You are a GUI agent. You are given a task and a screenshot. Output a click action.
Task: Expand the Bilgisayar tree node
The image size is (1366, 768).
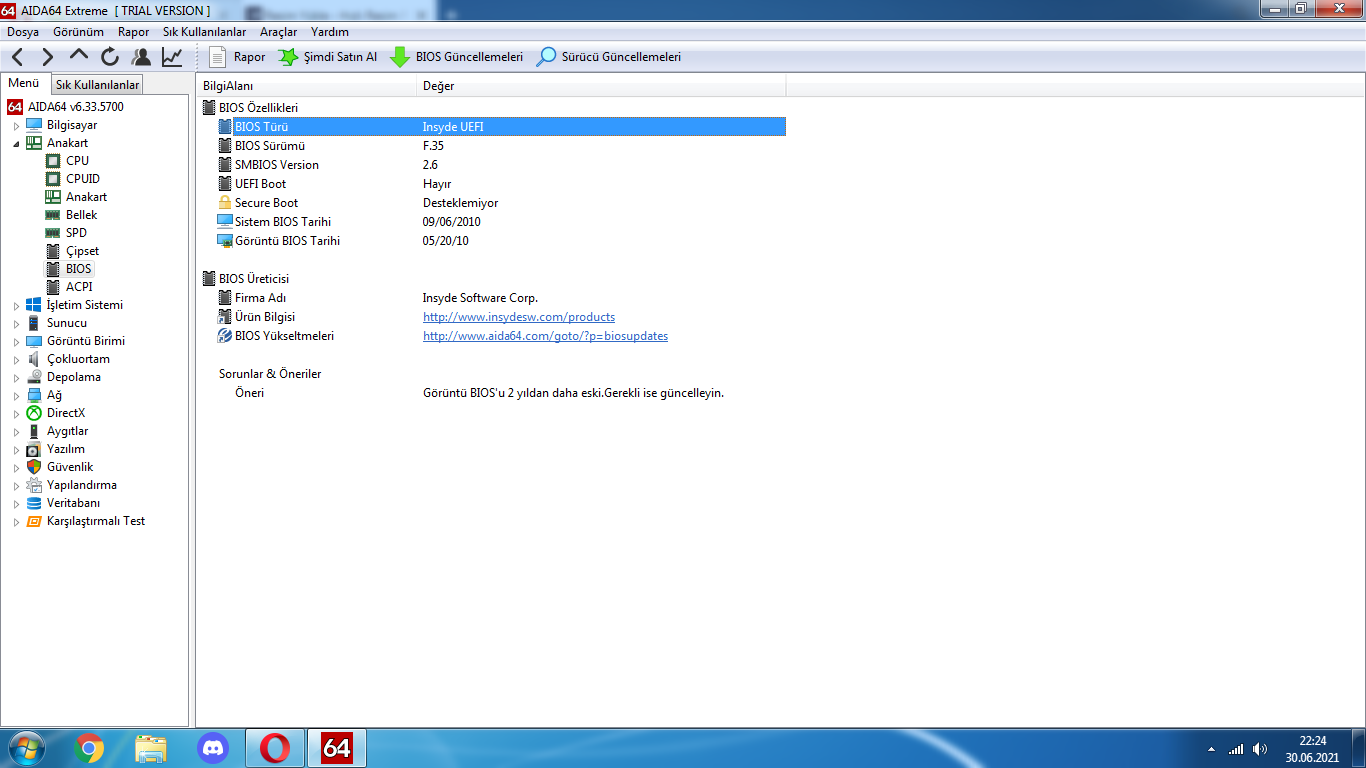[x=16, y=126]
